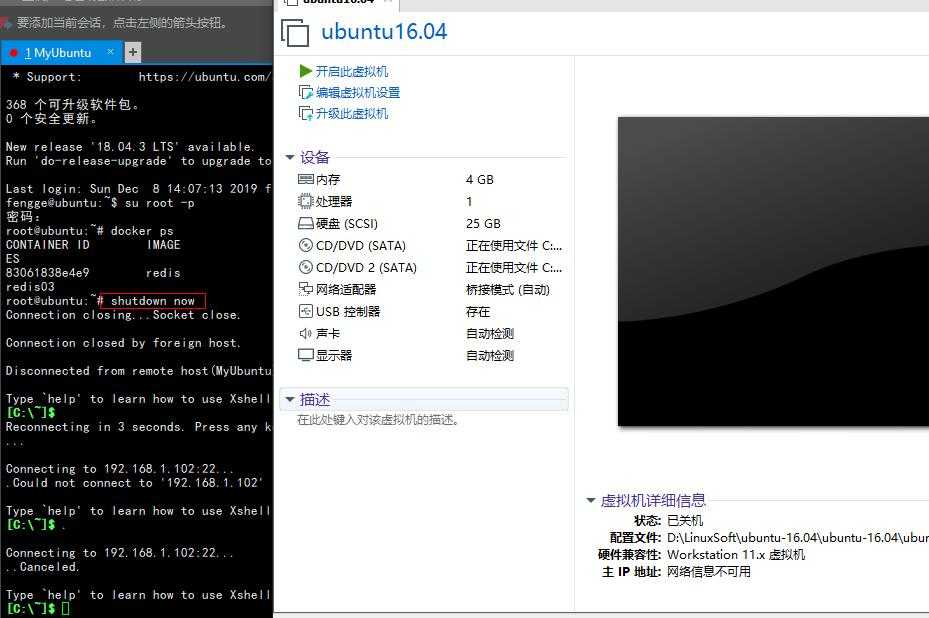
Task: Select the processor (处理器) chip icon
Action: pos(305,201)
